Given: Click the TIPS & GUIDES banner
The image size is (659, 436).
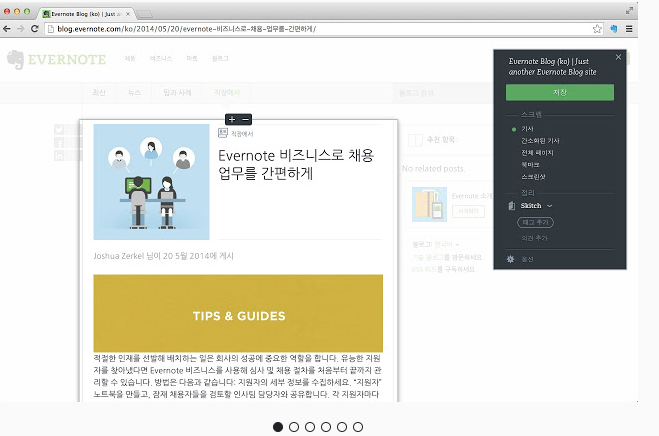Looking at the screenshot, I should 238,313.
